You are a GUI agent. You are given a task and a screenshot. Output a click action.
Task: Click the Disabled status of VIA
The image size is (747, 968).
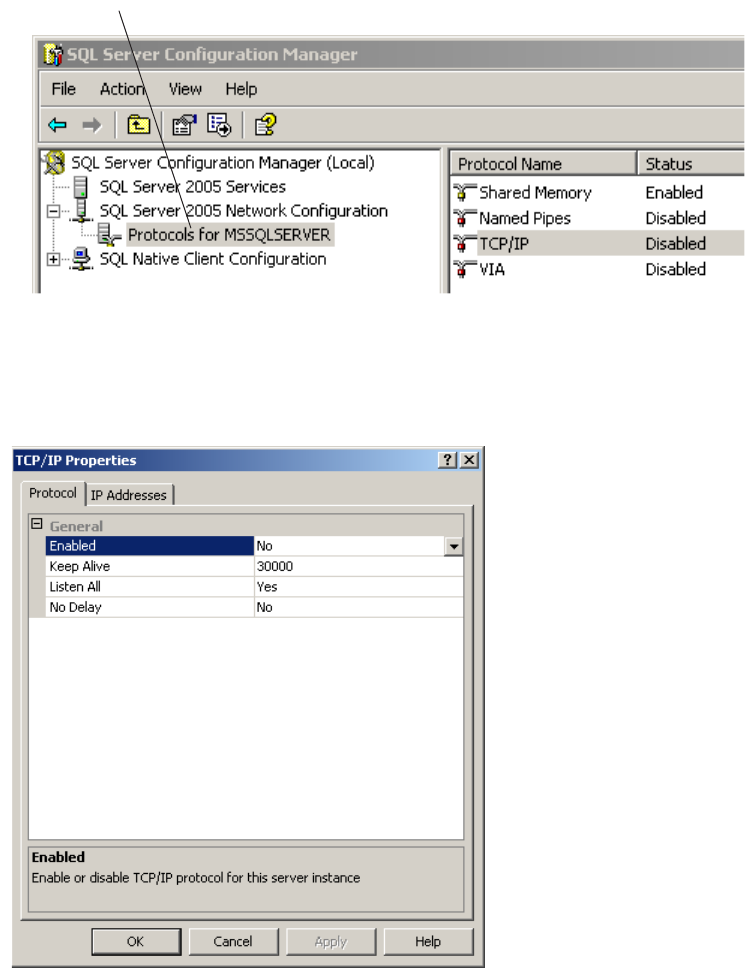[x=675, y=269]
